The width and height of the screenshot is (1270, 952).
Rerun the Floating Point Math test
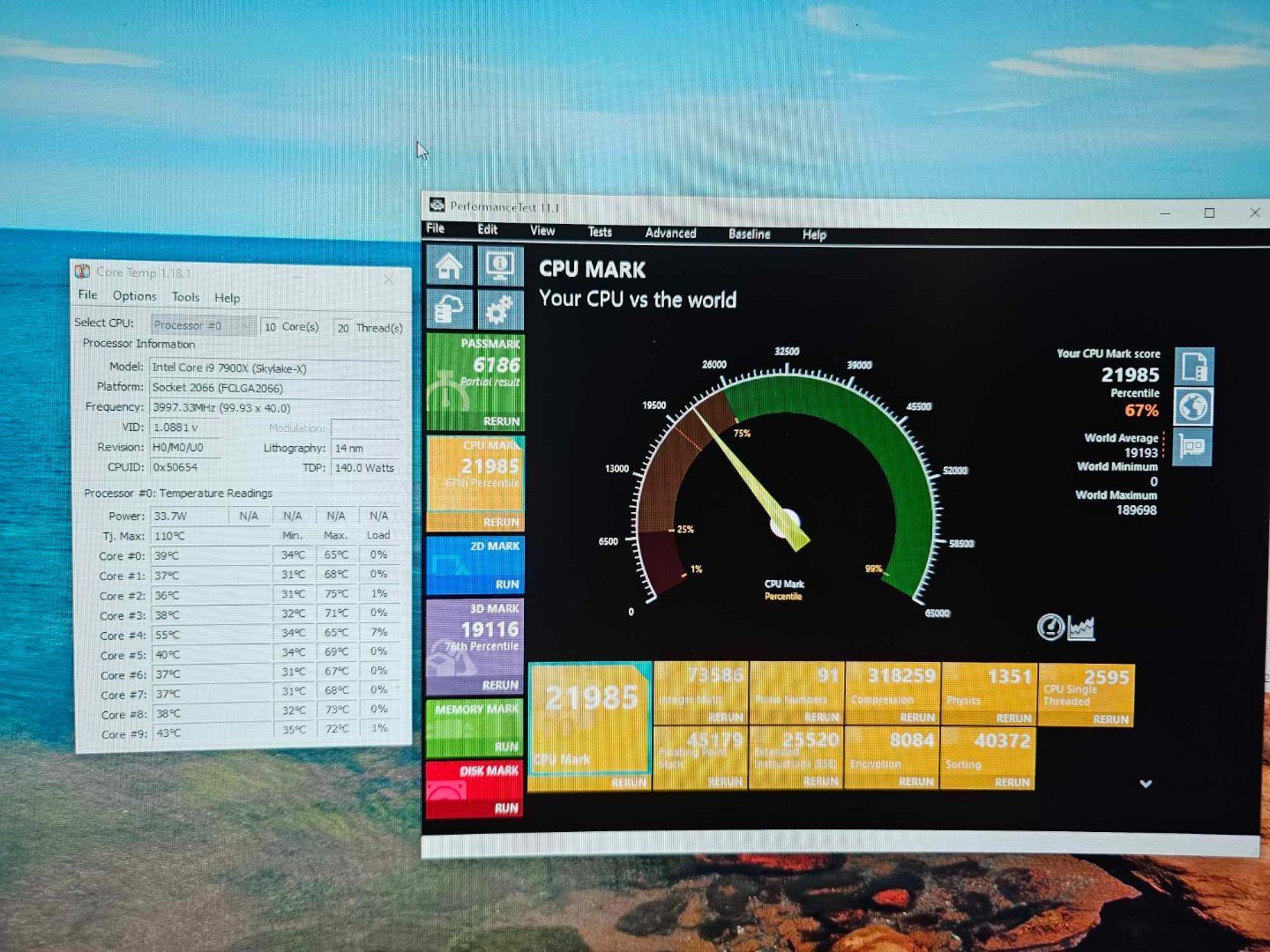(x=725, y=782)
